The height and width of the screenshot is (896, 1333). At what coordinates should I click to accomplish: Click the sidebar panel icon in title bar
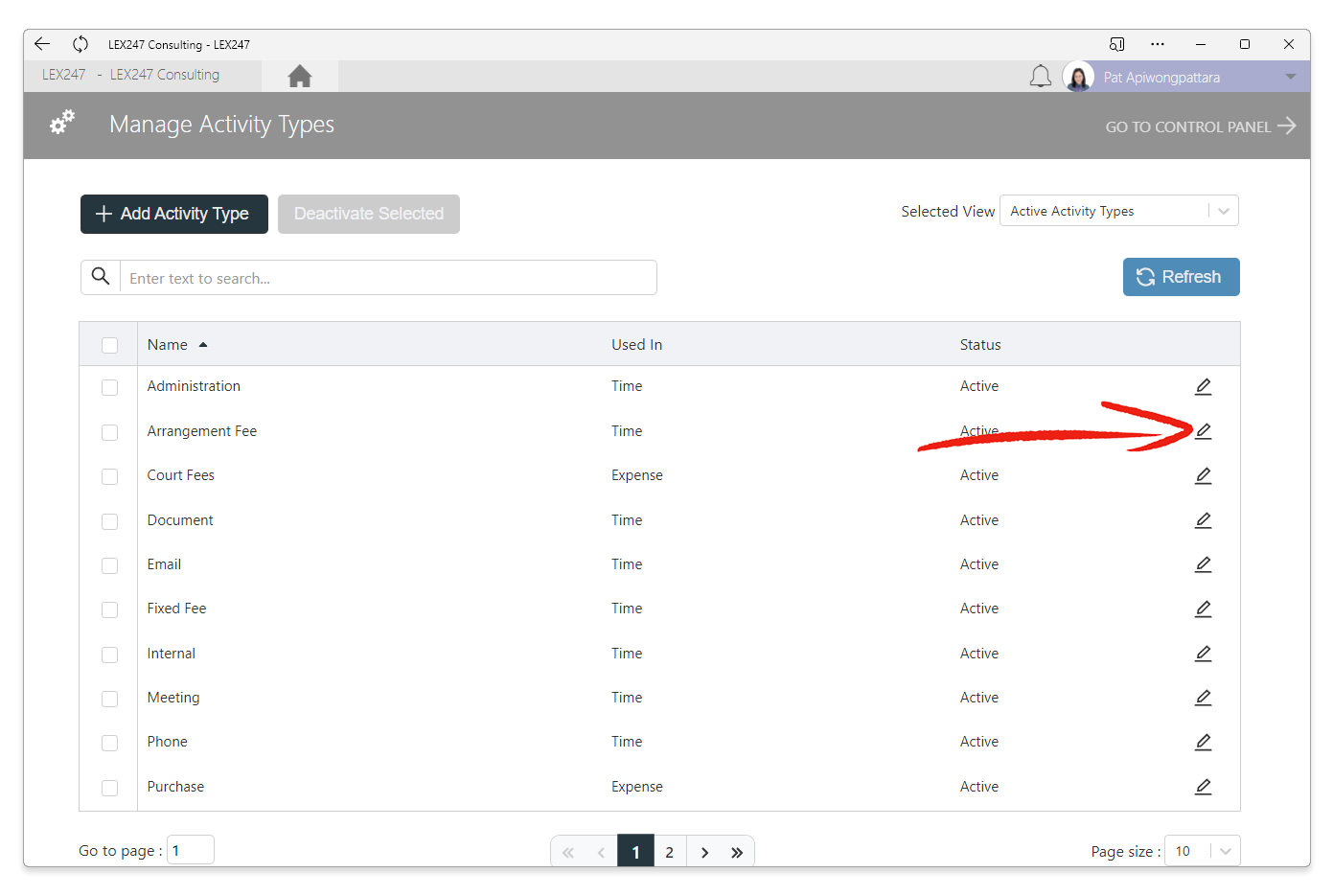1117,44
